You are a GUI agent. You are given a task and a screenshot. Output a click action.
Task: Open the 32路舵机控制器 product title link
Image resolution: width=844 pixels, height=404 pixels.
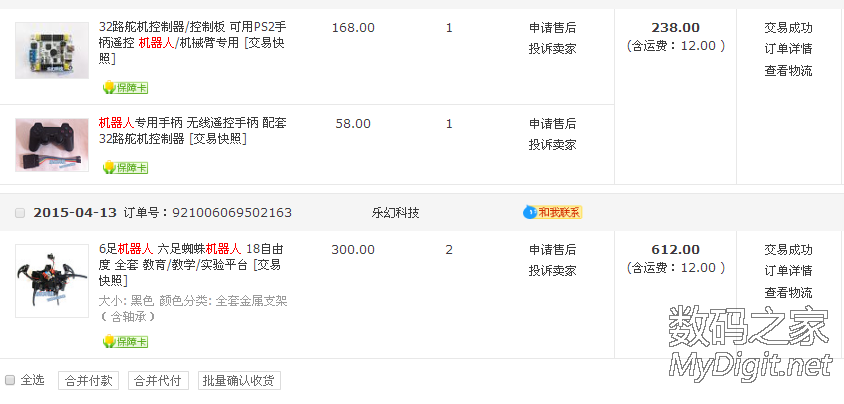tap(190, 28)
